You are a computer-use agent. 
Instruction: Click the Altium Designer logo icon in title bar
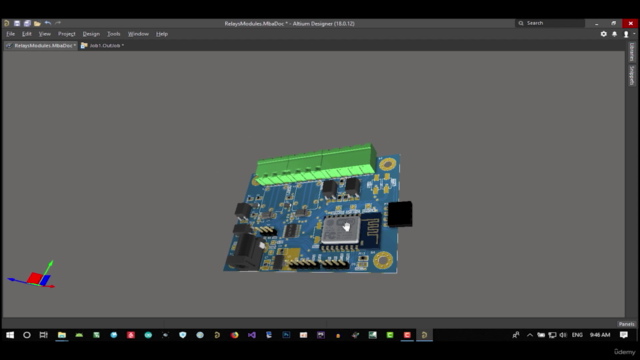(x=7, y=24)
